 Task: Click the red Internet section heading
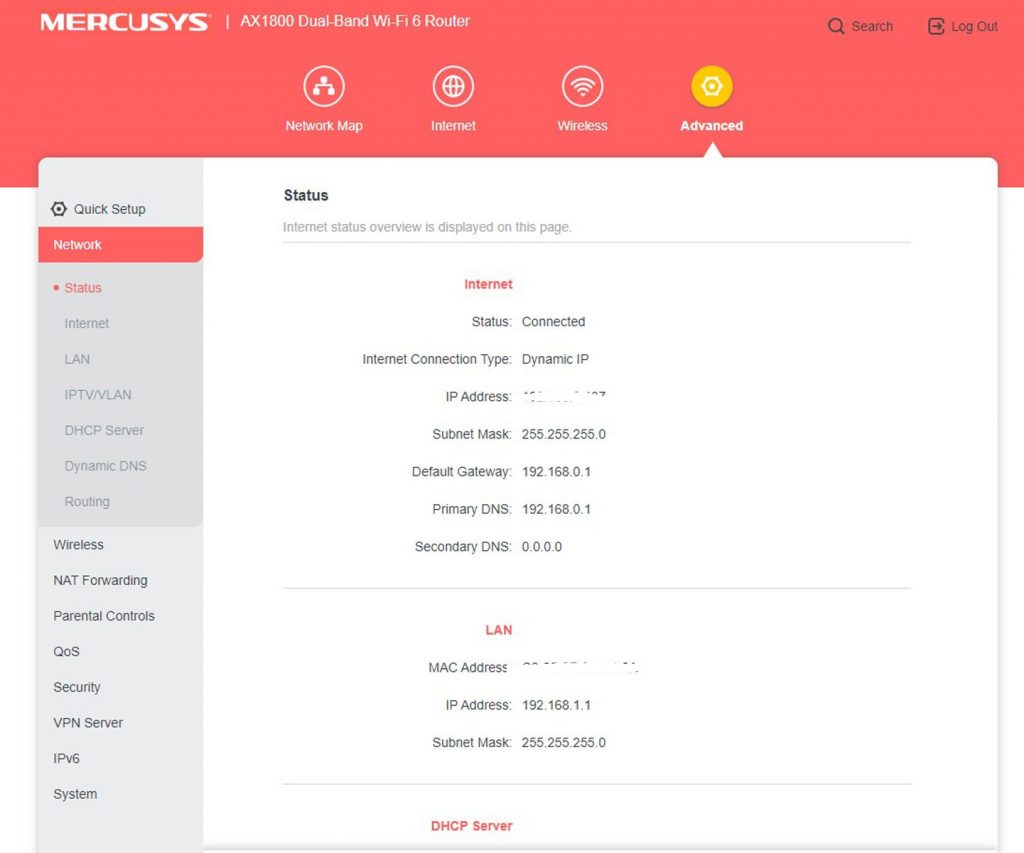tap(488, 284)
